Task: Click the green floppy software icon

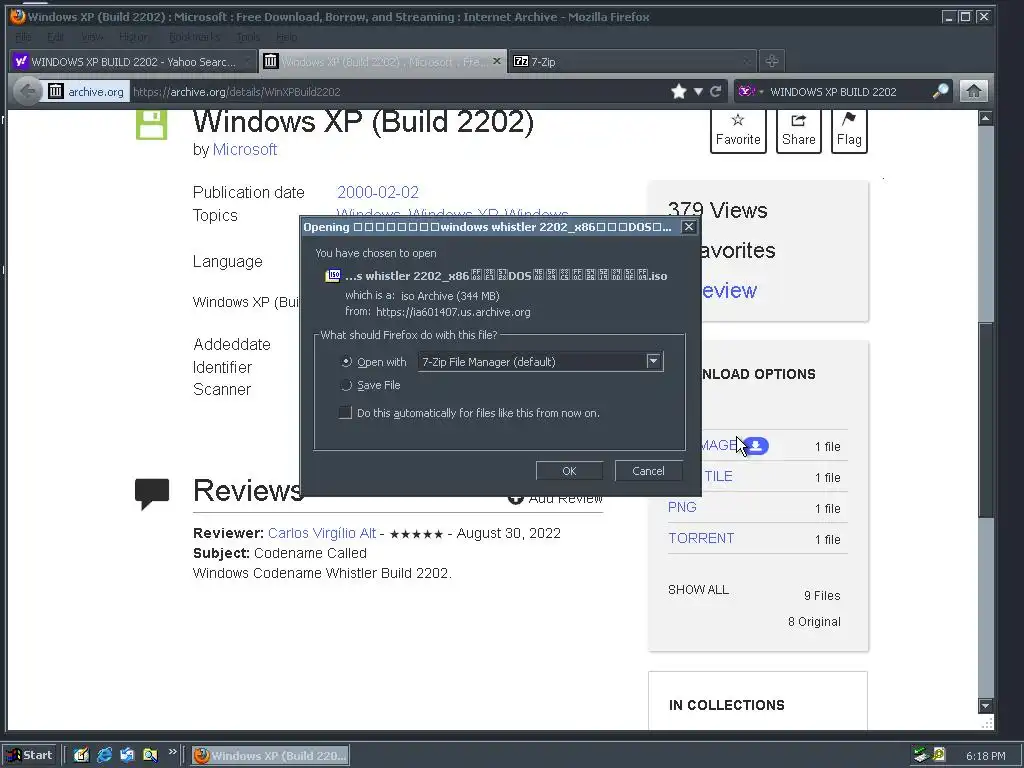Action: [152, 125]
